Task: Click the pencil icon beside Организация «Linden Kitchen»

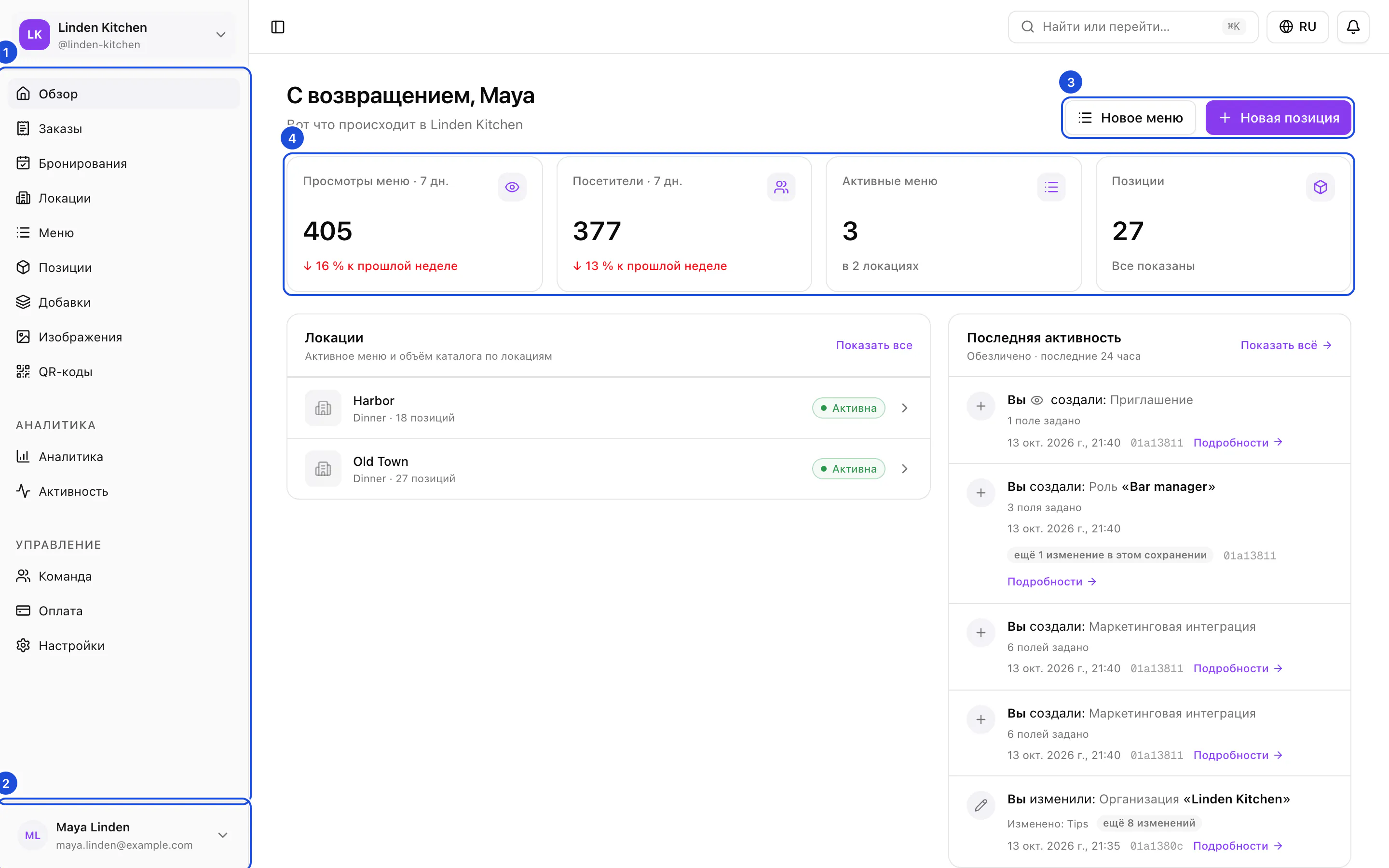Action: 981,805
